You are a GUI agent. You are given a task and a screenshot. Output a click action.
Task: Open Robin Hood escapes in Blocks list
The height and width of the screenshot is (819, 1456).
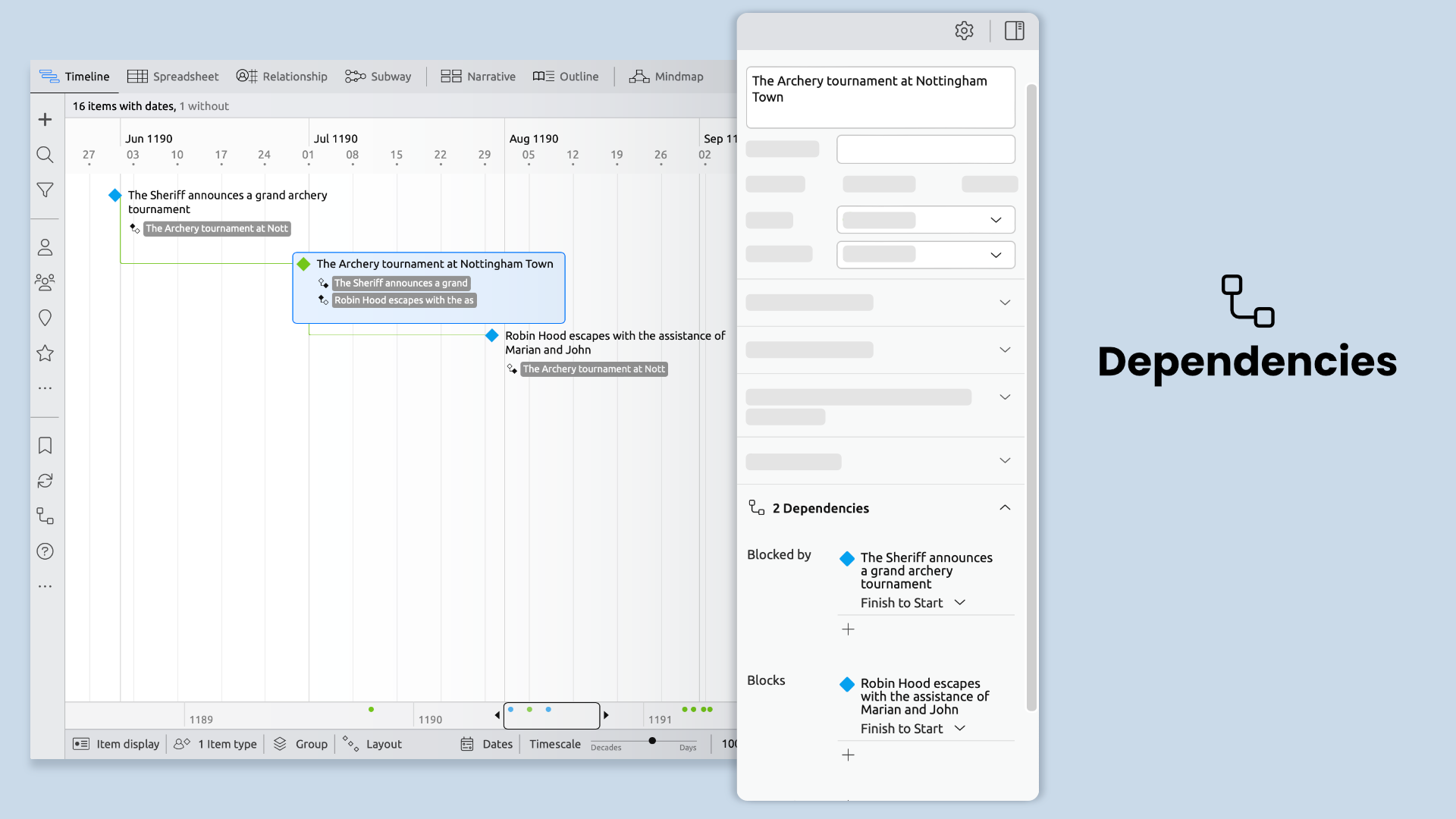924,696
